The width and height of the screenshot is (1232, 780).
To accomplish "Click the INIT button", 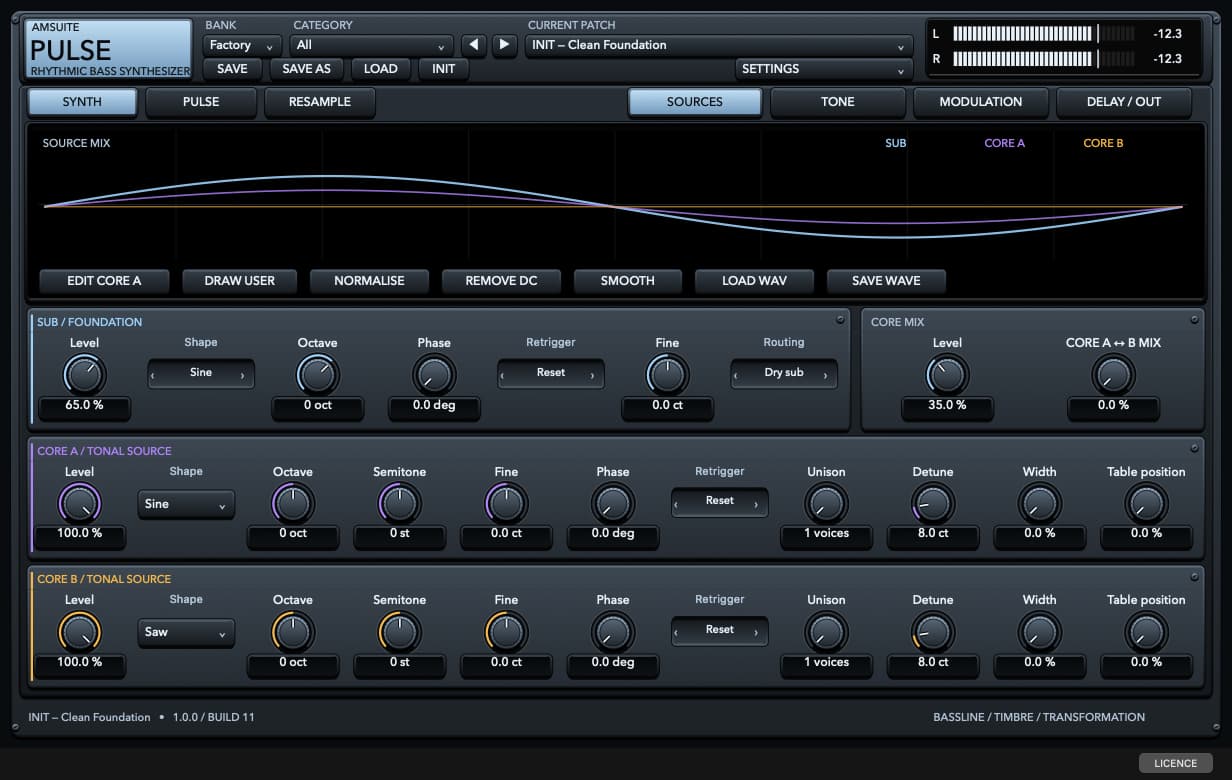I will coord(443,69).
